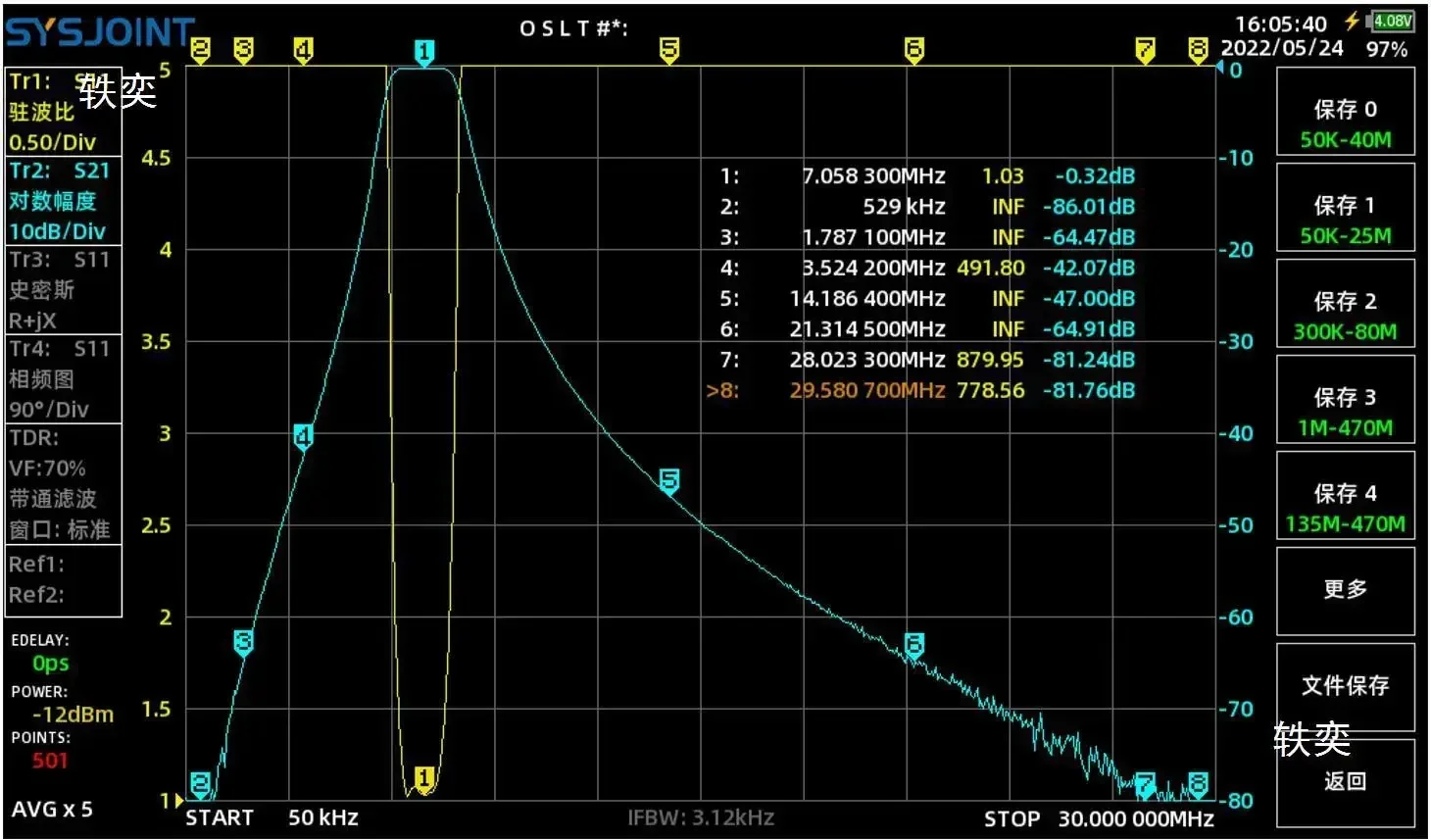This screenshot has width=1431, height=840.
Task: Tap the 保存 1 50K-25M button
Action: [x=1345, y=207]
